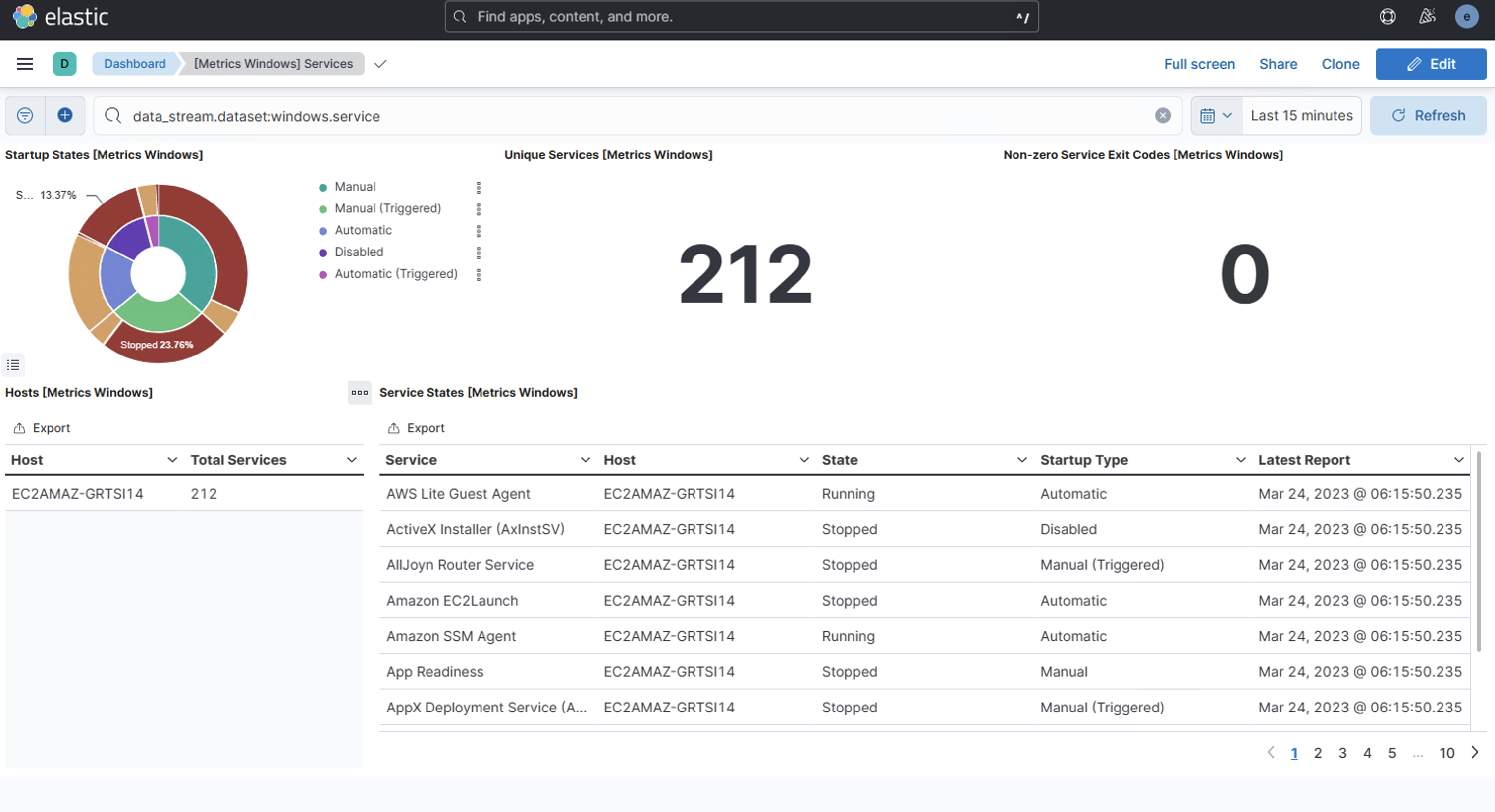Clear the query with the X icon

click(1162, 116)
